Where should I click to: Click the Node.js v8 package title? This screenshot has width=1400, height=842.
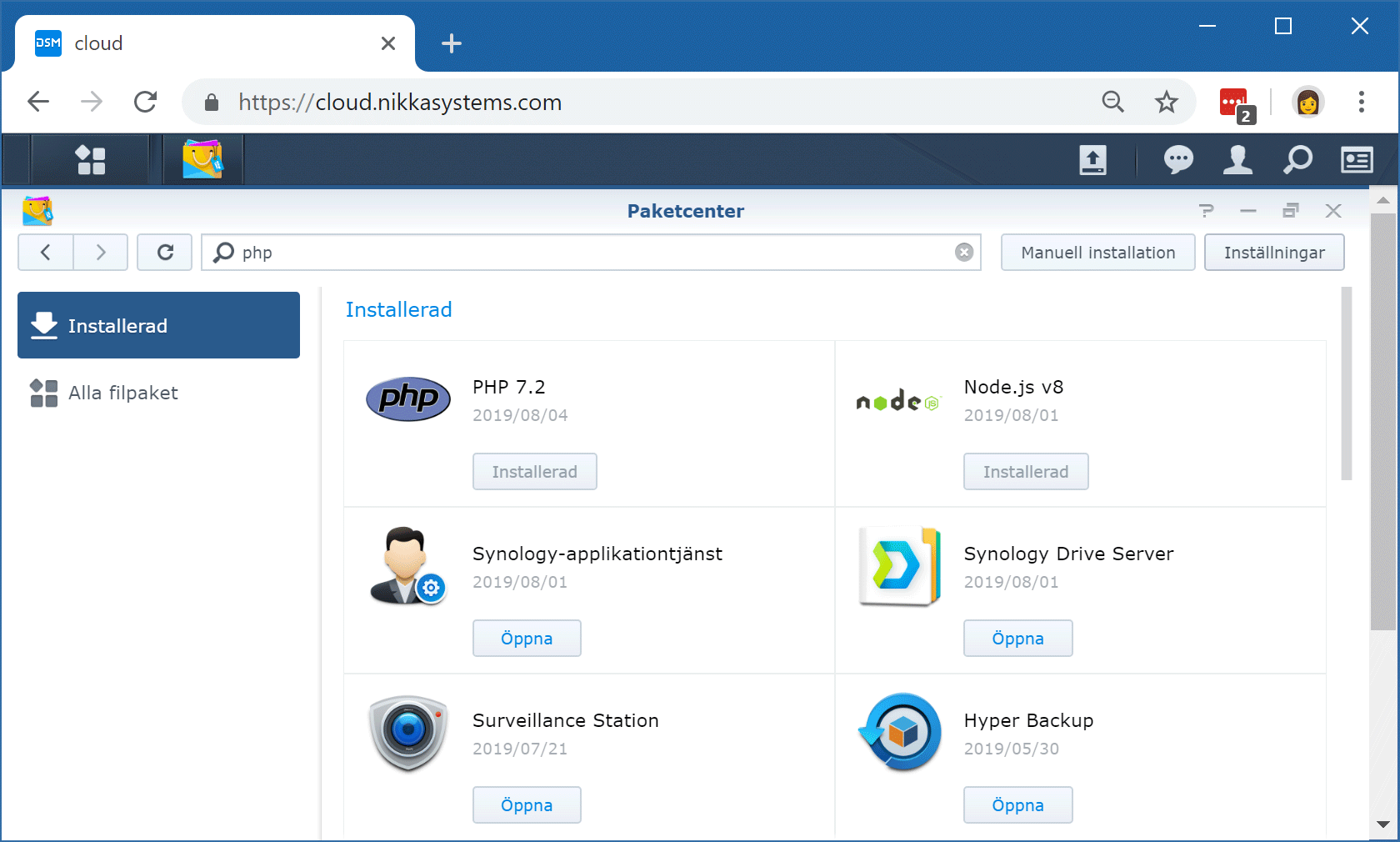pyautogui.click(x=1013, y=387)
